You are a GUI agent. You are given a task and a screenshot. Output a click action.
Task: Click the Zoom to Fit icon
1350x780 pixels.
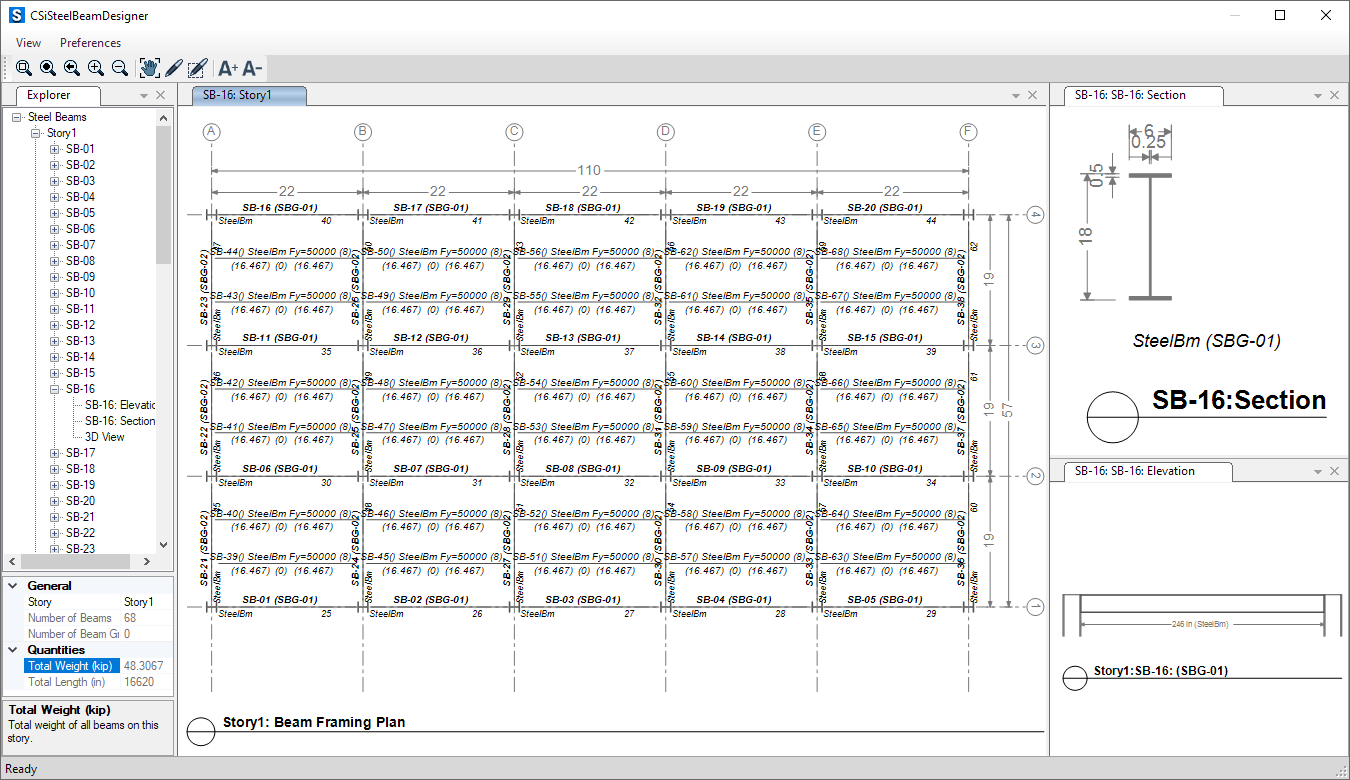tap(48, 68)
